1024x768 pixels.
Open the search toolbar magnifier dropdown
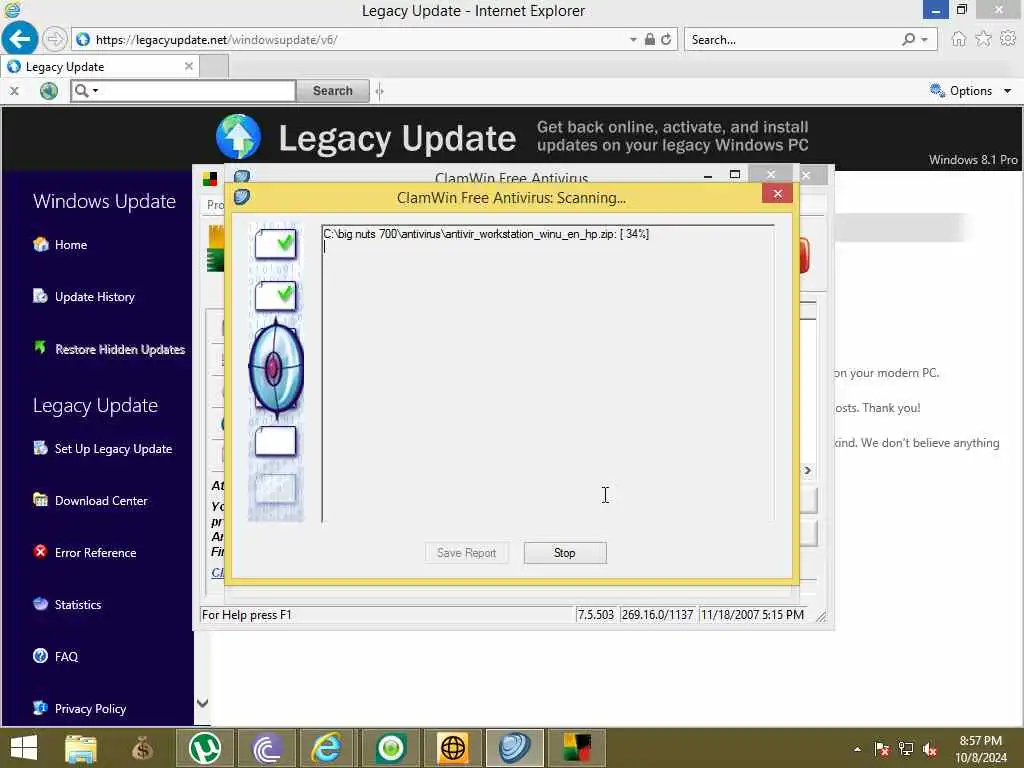tap(95, 91)
